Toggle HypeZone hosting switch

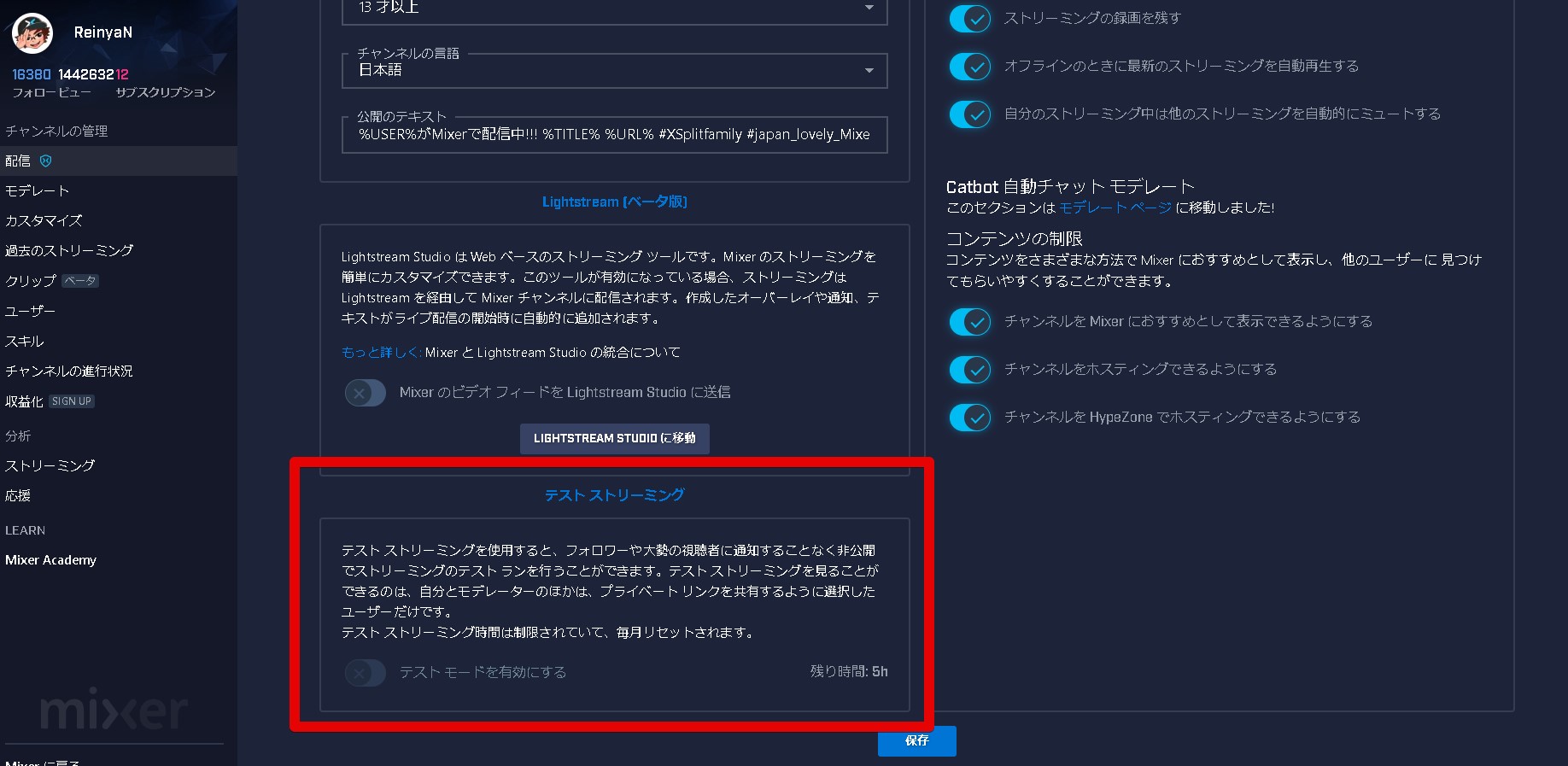click(970, 417)
